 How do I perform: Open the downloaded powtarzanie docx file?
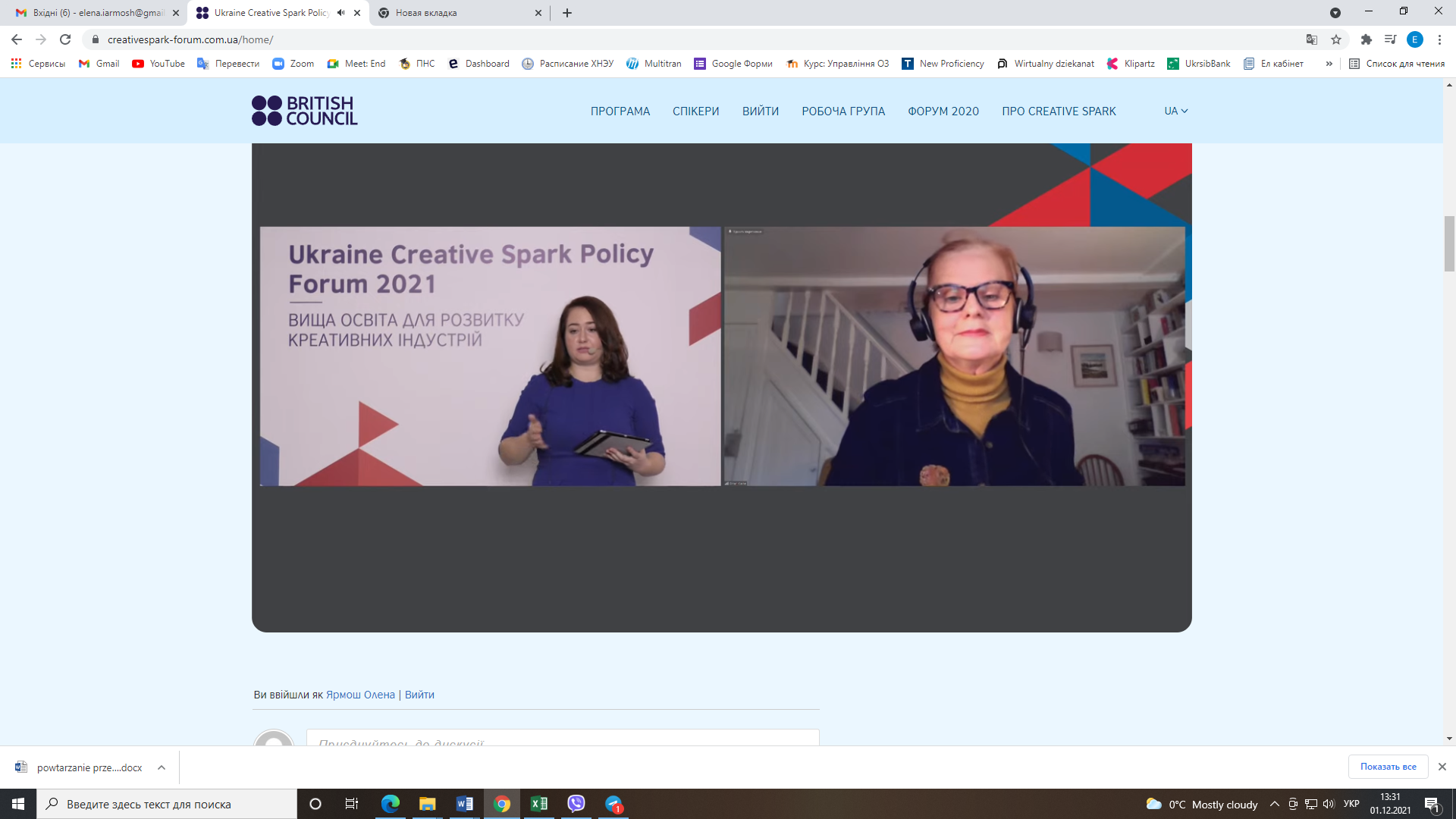click(80, 767)
